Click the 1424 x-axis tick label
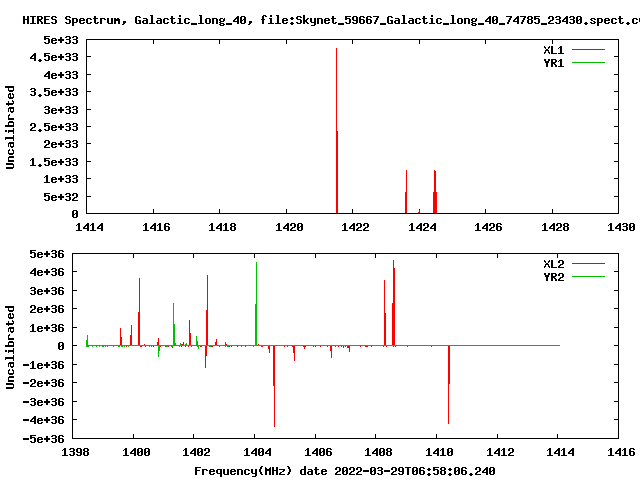This screenshot has height=480, width=640. tap(422, 227)
